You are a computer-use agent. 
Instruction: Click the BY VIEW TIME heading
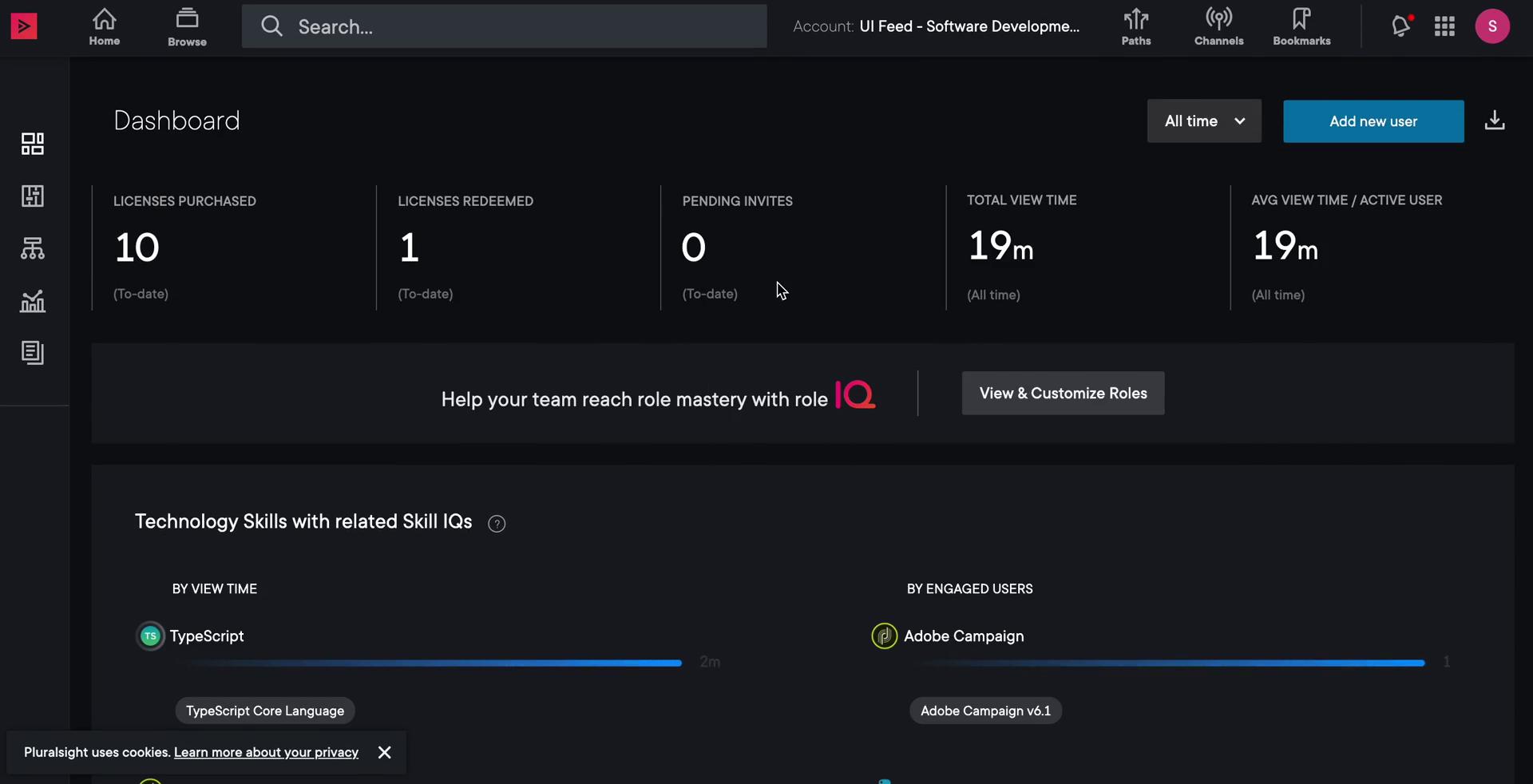[215, 589]
